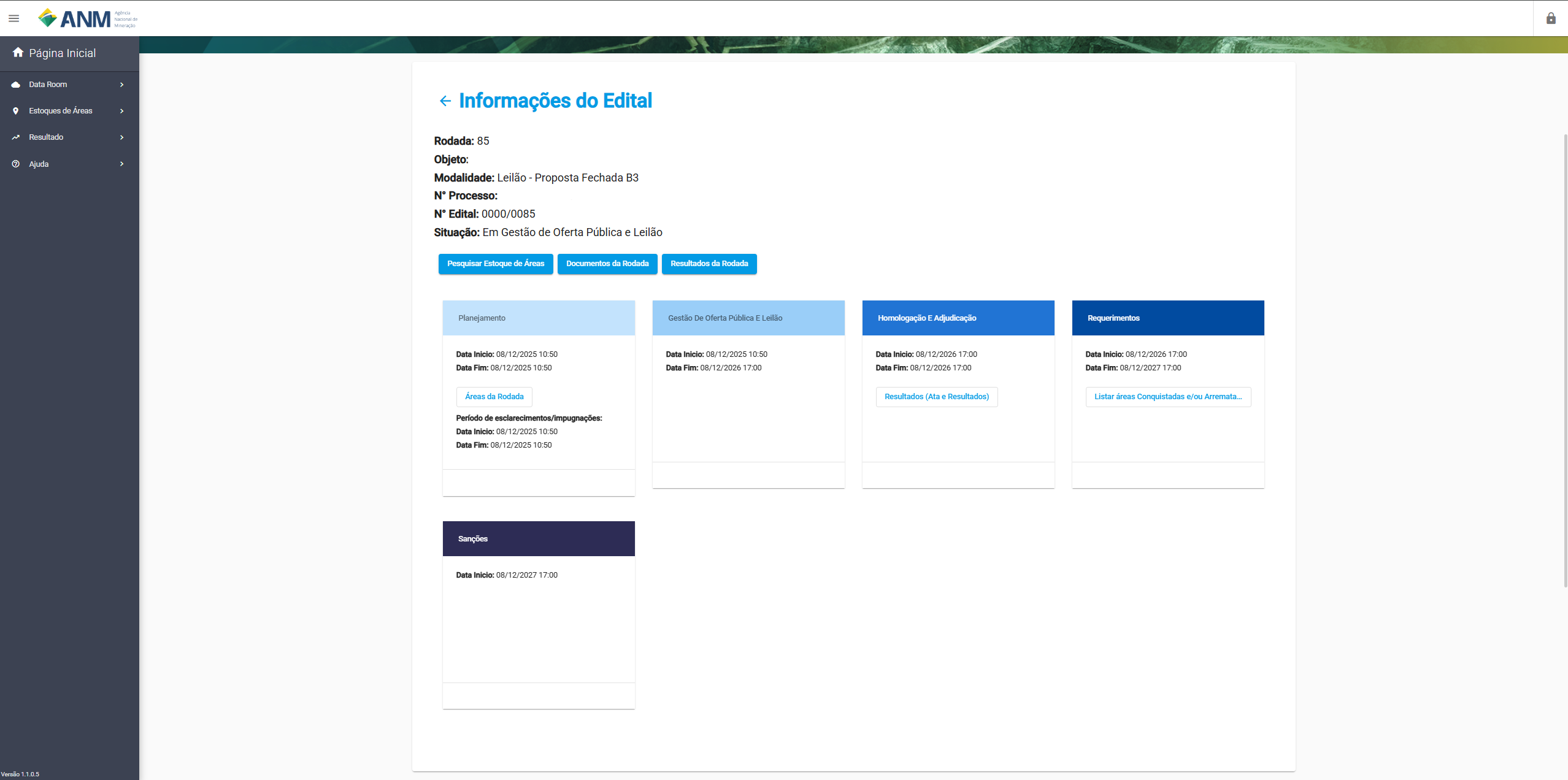Viewport: 1568px width, 780px height.
Task: Click Áreas da Rodada button
Action: pyautogui.click(x=494, y=397)
